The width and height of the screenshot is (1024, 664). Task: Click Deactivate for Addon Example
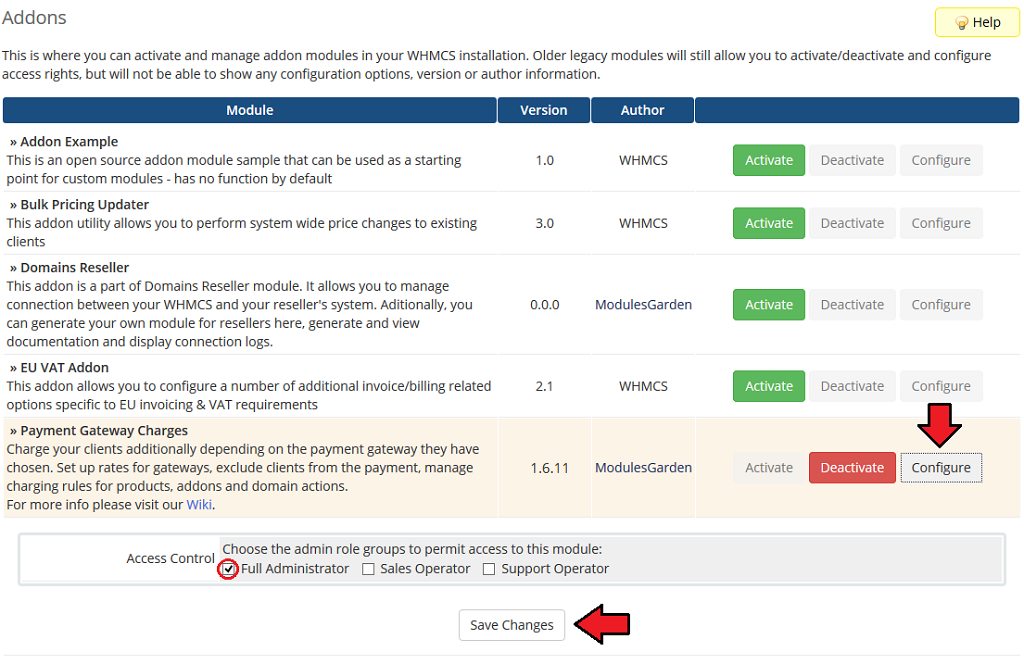click(852, 160)
